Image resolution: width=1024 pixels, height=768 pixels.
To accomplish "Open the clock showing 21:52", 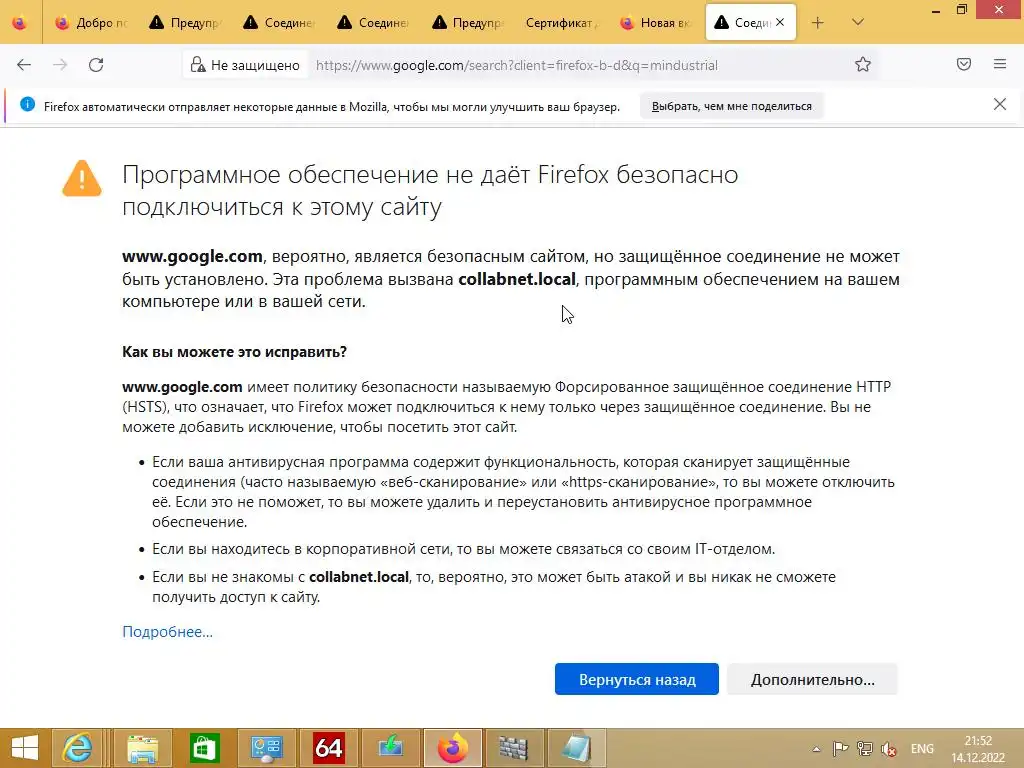I will point(978,748).
